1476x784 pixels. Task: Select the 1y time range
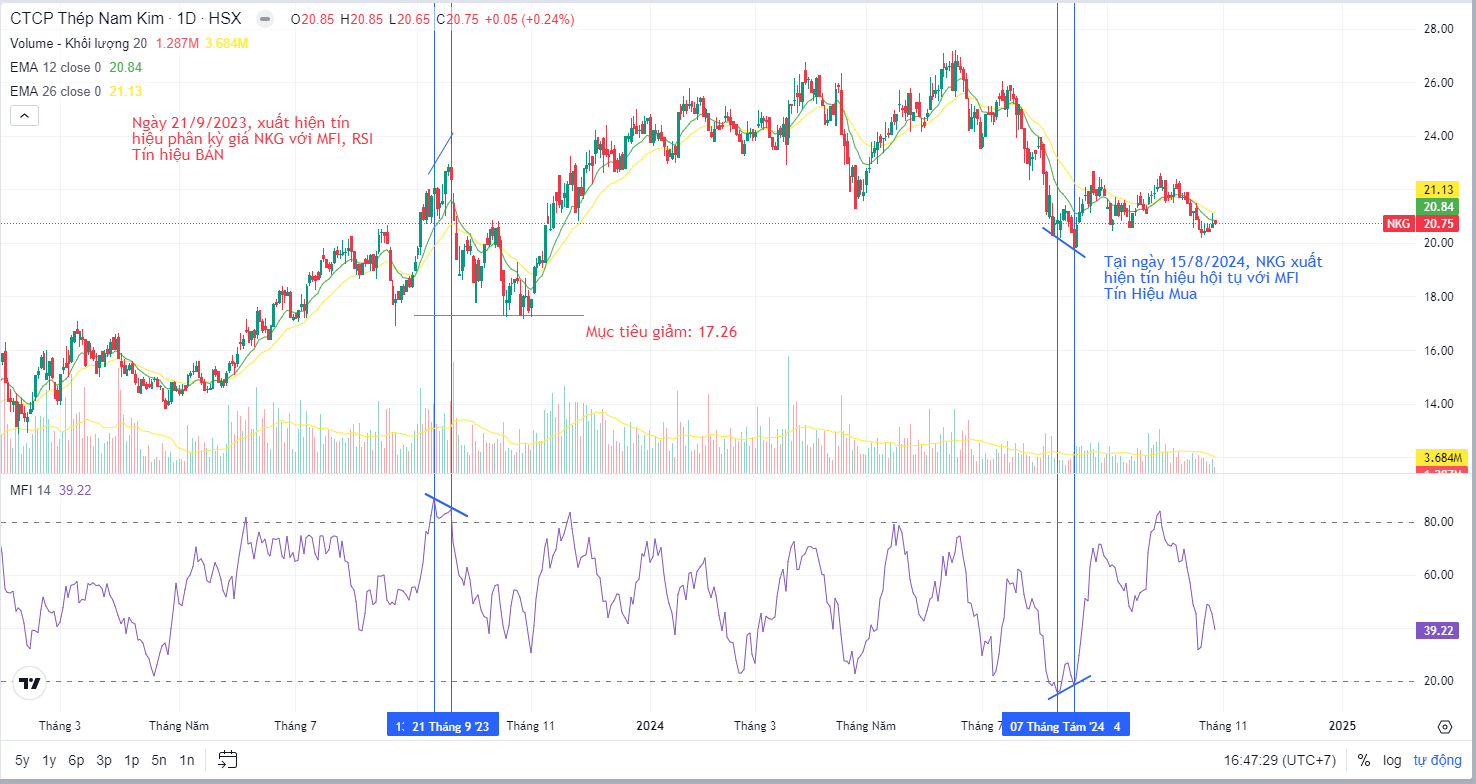(x=50, y=760)
